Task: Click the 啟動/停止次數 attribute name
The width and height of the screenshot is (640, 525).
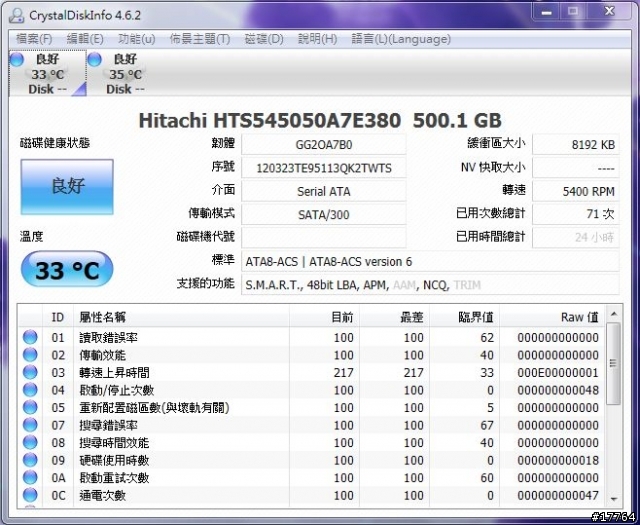Action: 116,390
